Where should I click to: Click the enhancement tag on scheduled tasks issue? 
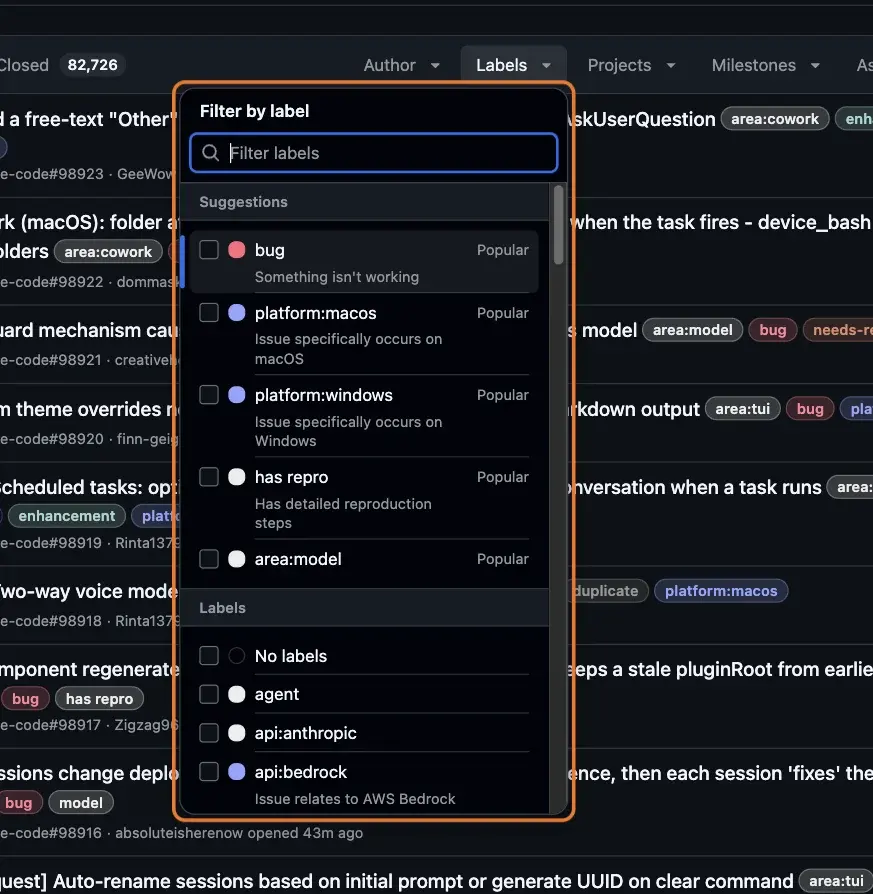[x=67, y=515]
